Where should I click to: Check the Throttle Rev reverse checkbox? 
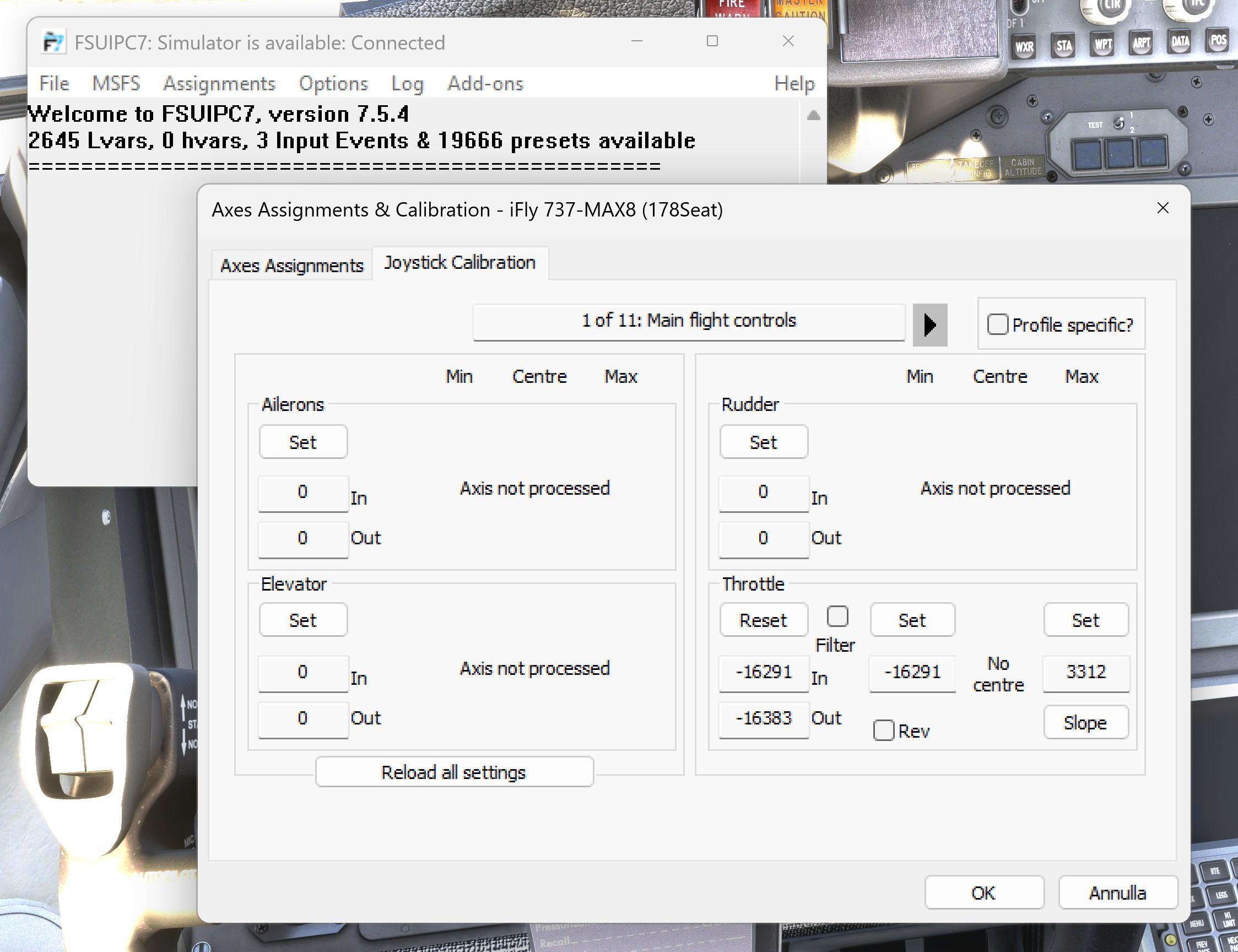click(883, 731)
